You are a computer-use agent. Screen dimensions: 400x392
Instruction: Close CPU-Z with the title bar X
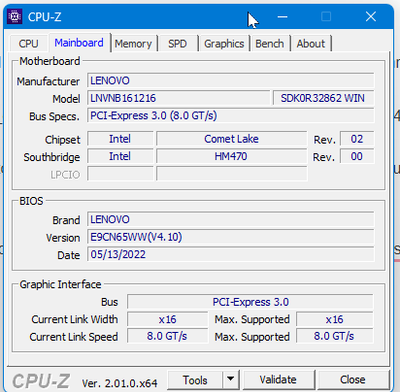click(x=371, y=16)
